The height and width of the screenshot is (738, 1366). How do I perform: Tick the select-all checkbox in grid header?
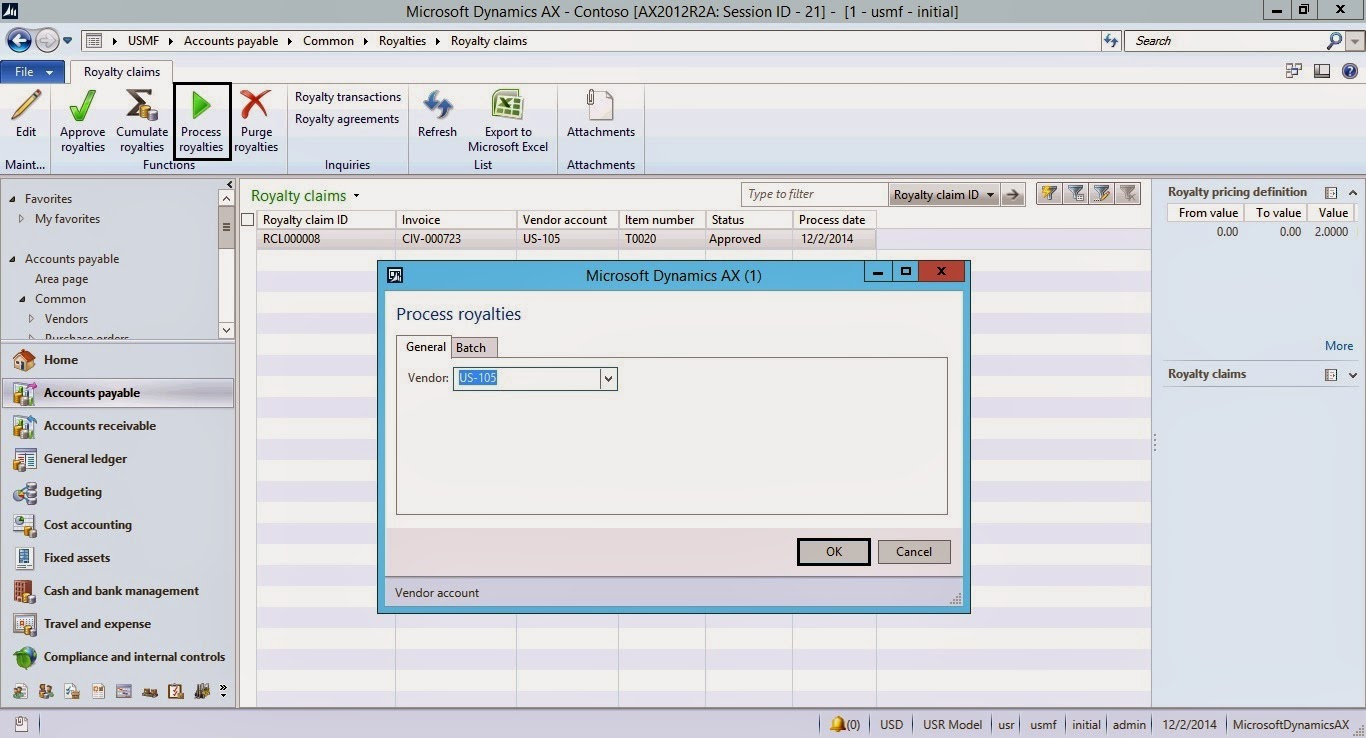coord(248,219)
